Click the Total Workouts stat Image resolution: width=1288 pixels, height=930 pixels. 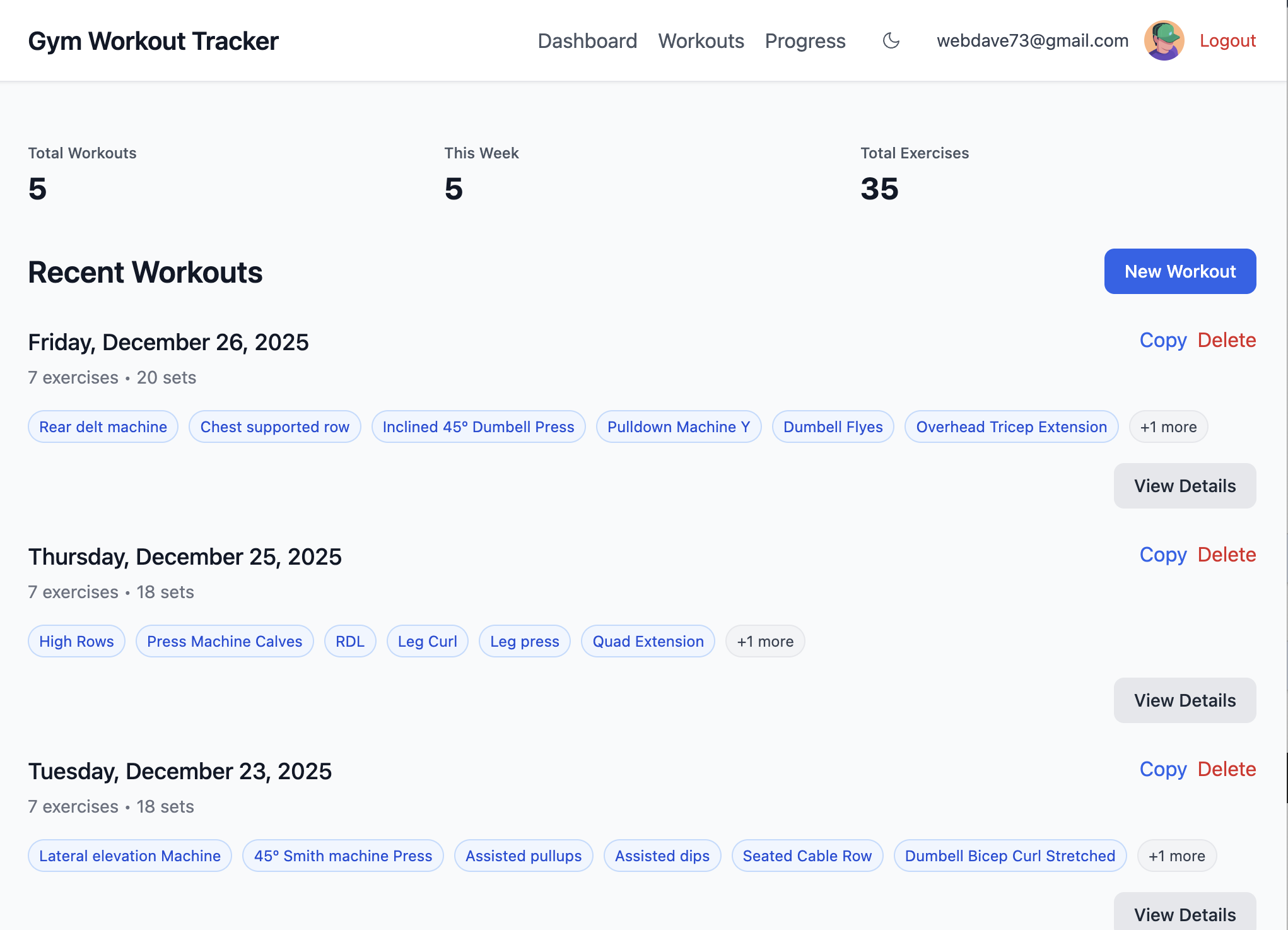(82, 174)
